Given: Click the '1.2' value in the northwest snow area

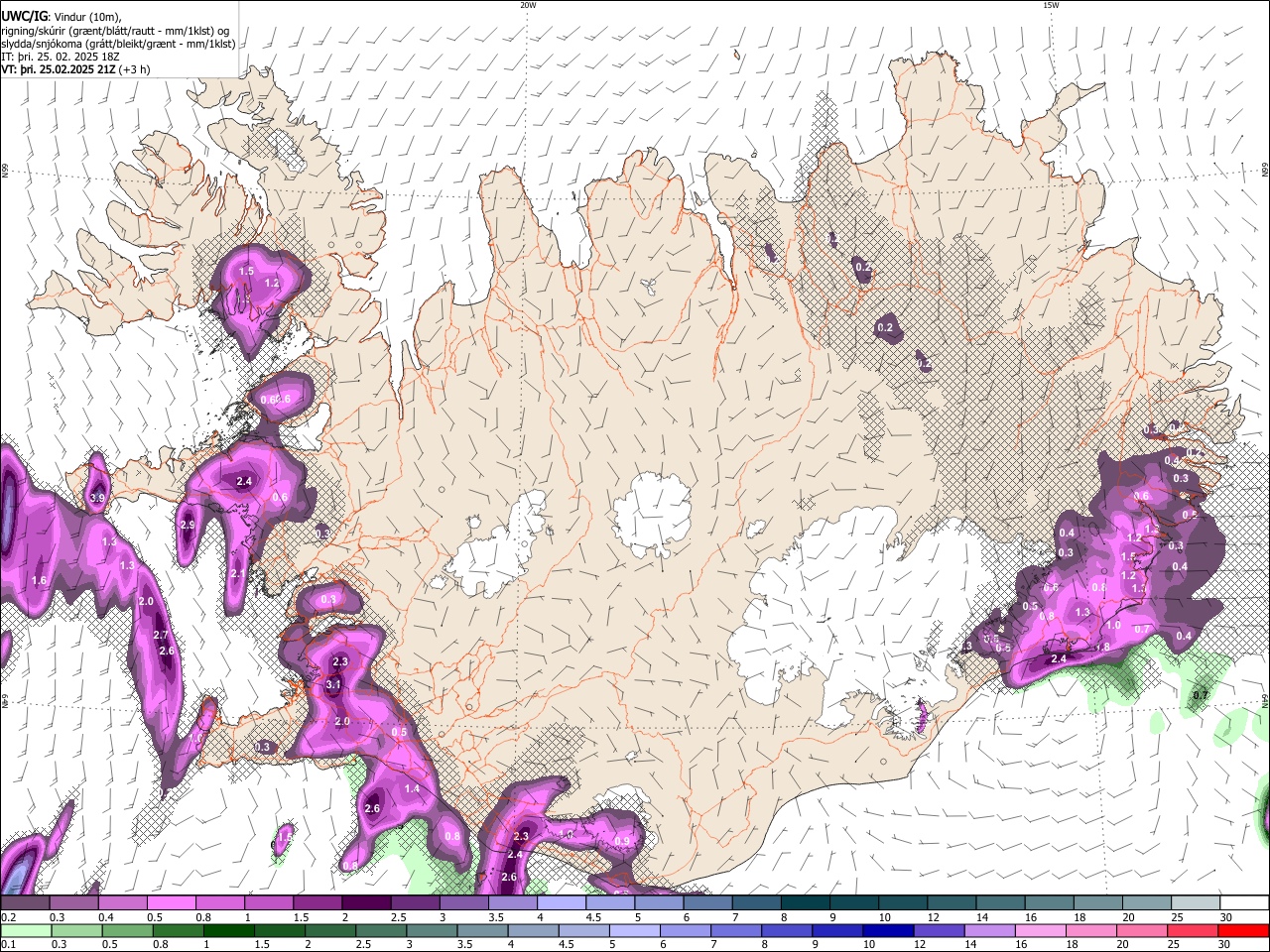Looking at the screenshot, I should coord(272,284).
